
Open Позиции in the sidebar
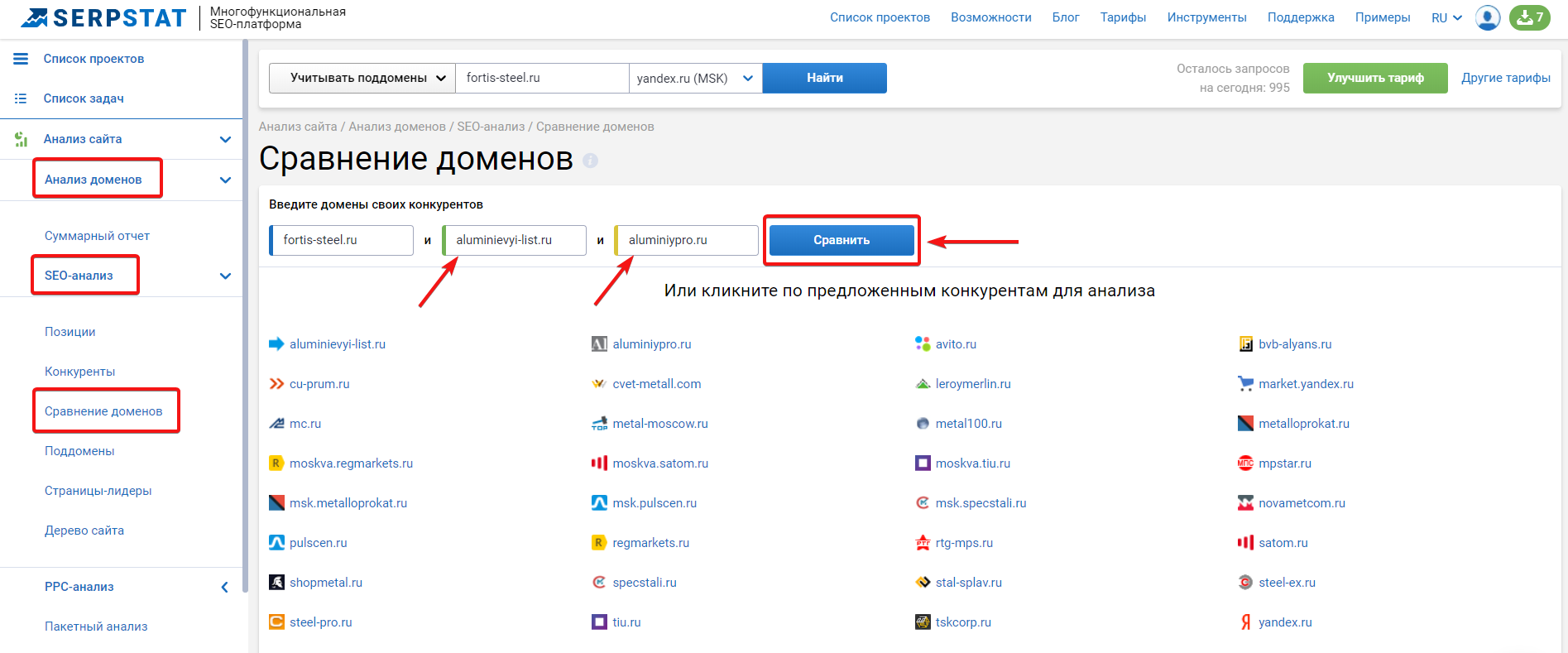tap(70, 332)
